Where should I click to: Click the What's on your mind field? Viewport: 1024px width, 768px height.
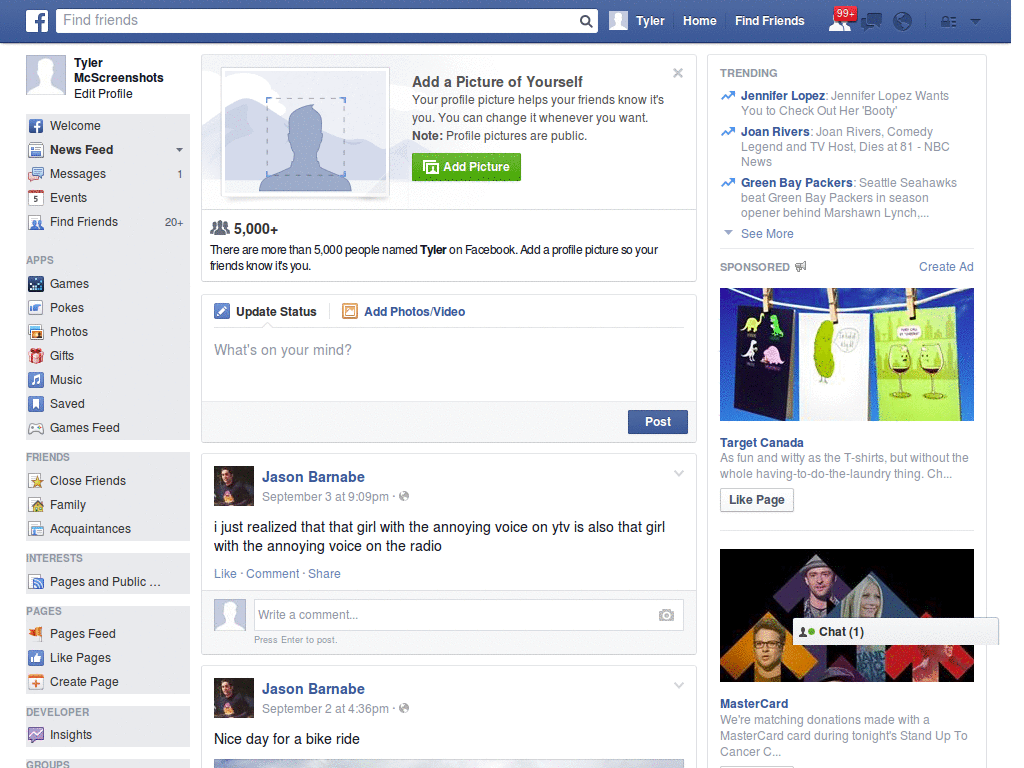tap(449, 364)
